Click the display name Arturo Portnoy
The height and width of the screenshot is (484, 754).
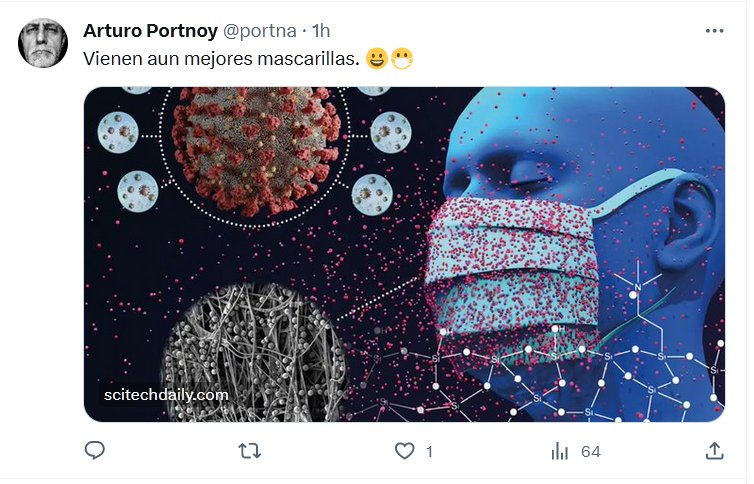coord(151,30)
